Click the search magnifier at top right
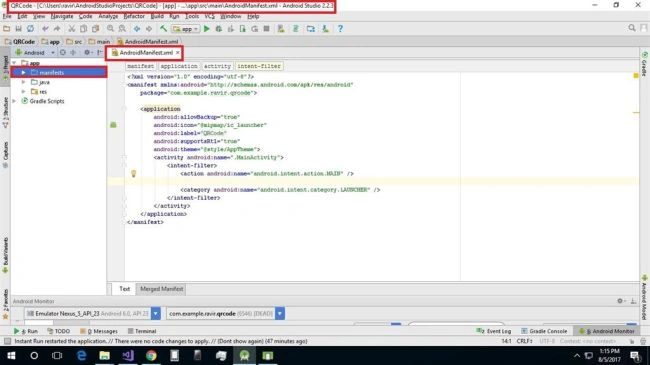This screenshot has width=650, height=365. pos(632,28)
